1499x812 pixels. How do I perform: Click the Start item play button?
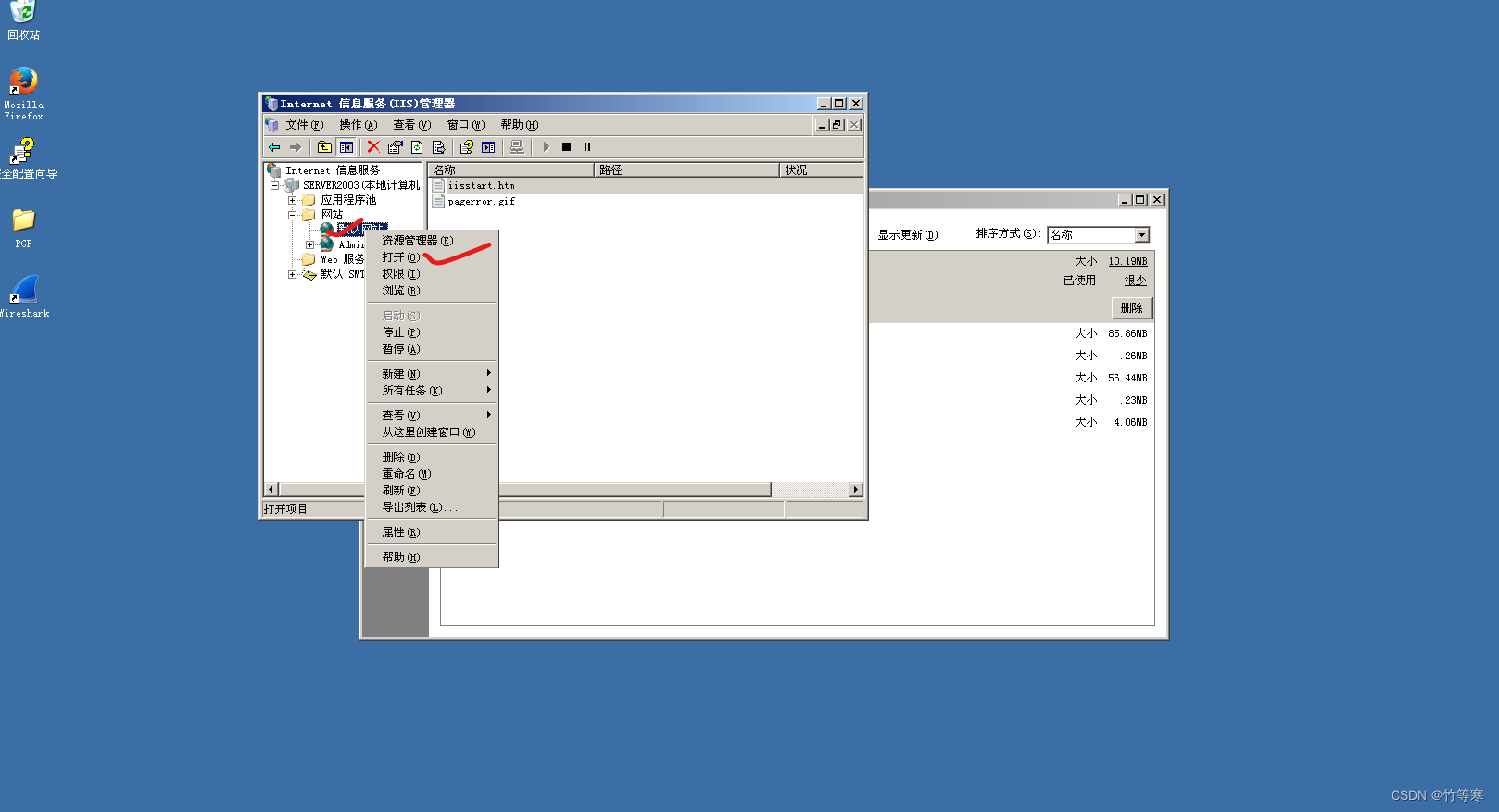tap(546, 147)
